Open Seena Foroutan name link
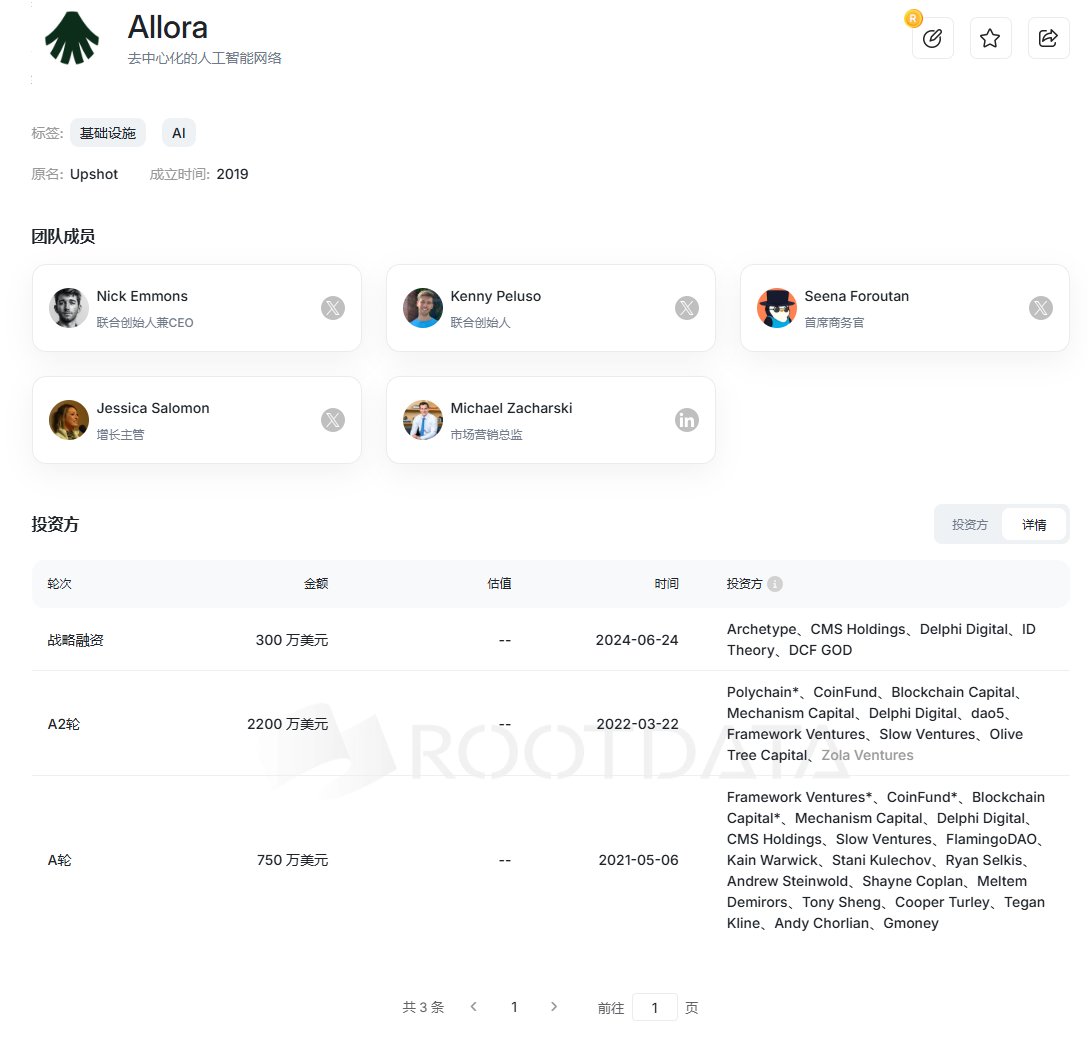Viewport: 1088px width, 1050px height. click(856, 296)
